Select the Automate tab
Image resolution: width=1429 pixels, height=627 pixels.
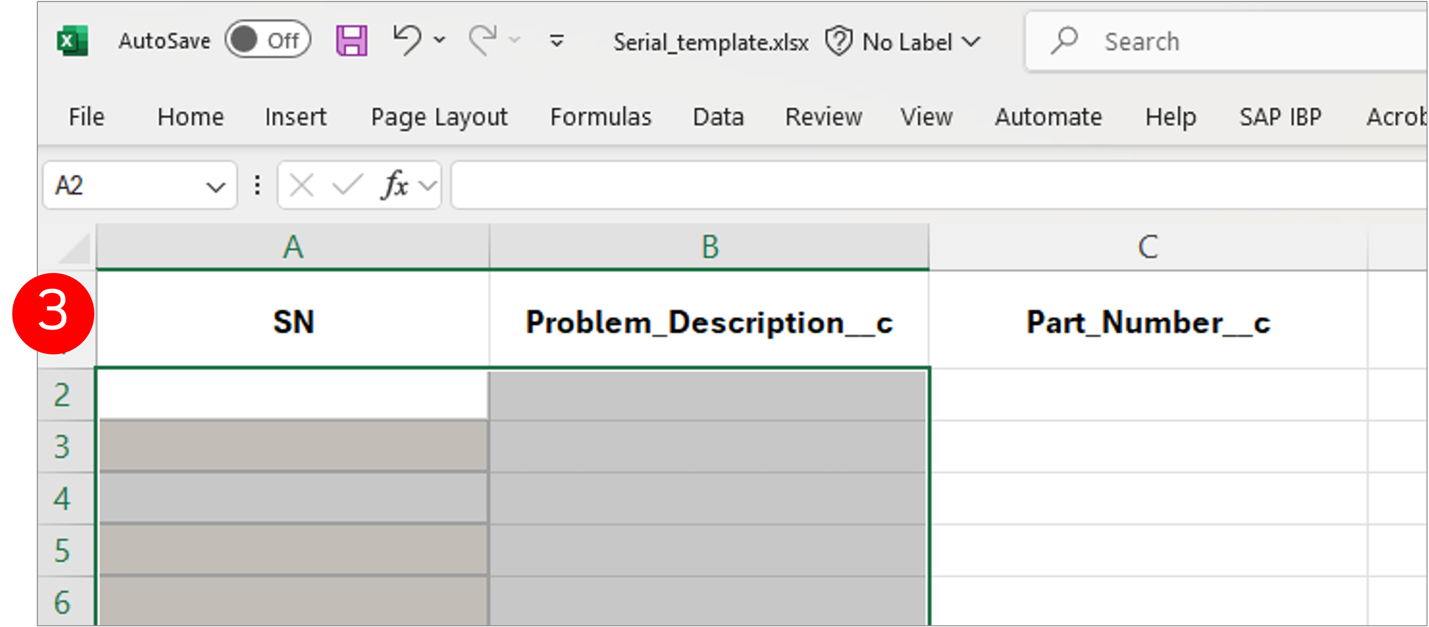click(x=1048, y=117)
